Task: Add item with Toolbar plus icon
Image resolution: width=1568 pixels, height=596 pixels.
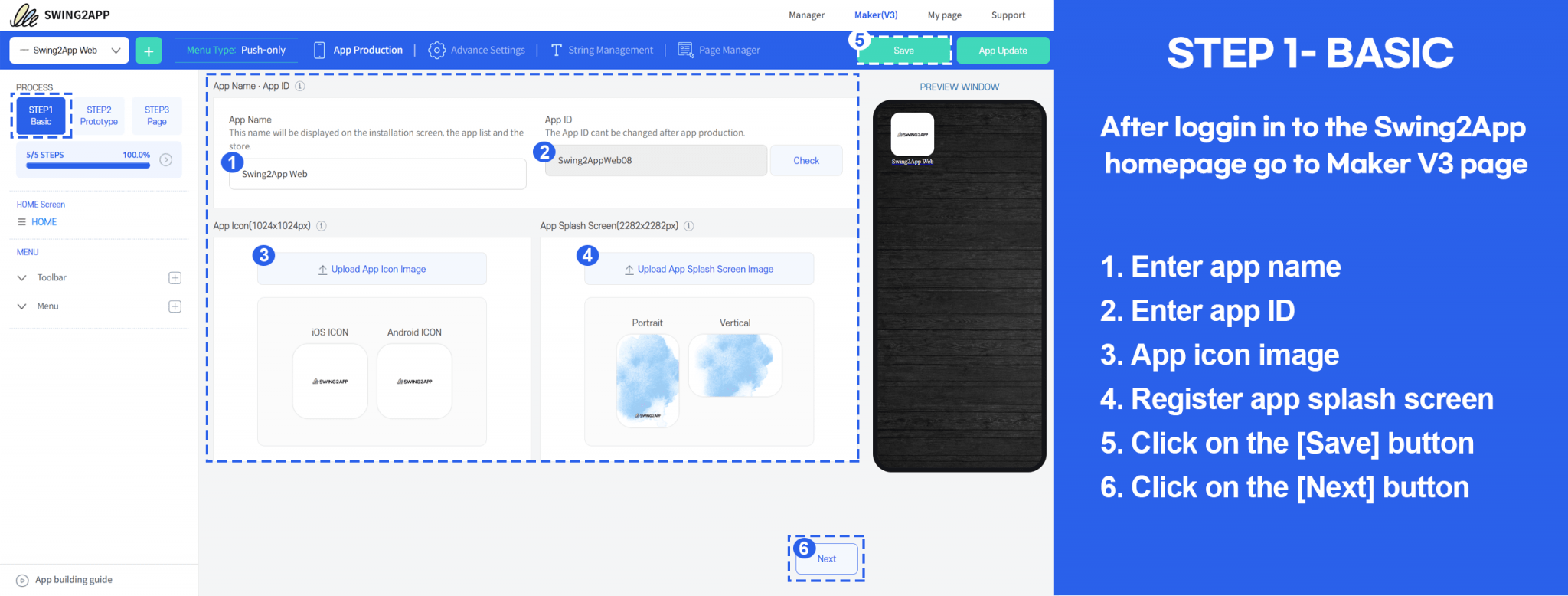Action: pos(175,278)
